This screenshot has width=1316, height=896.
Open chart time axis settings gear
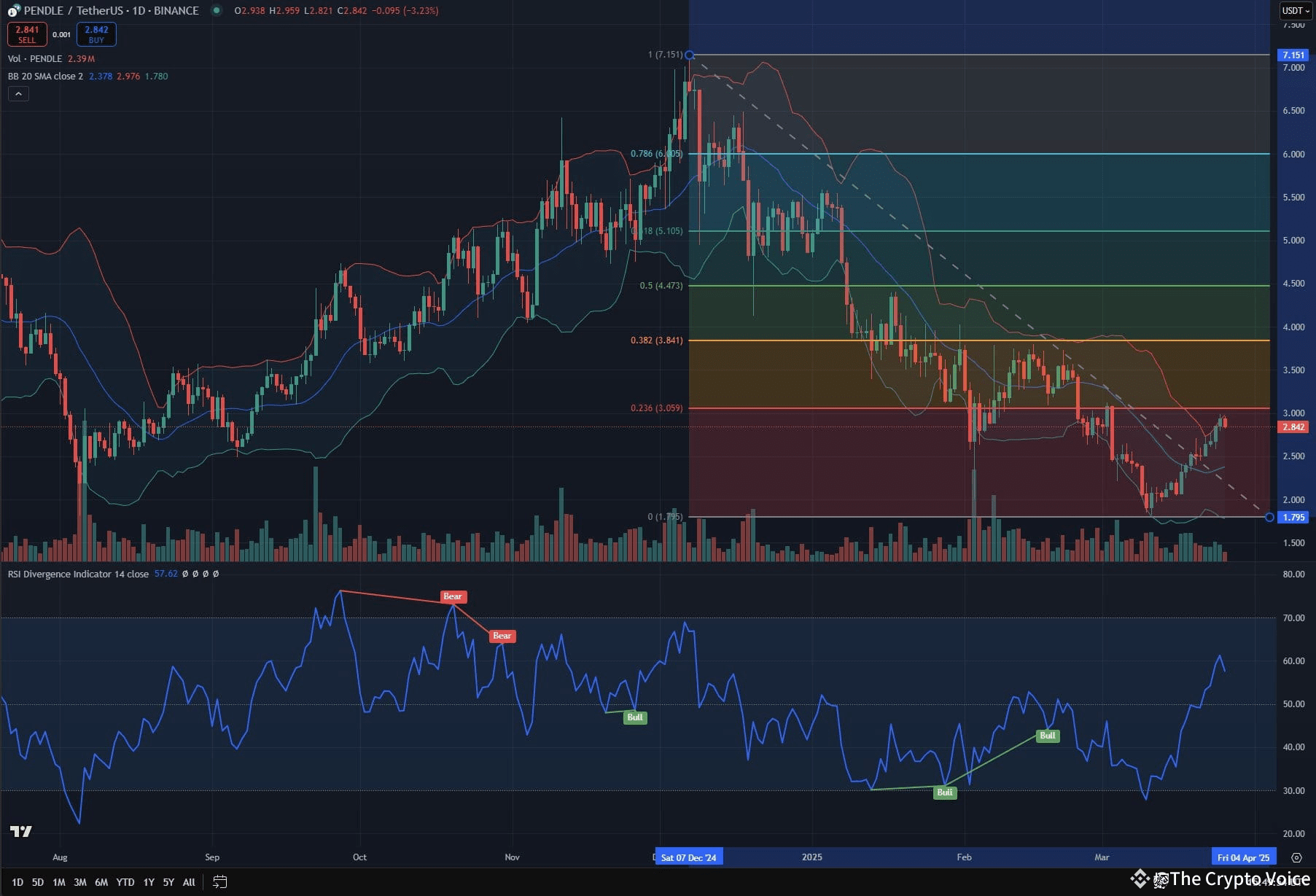pyautogui.click(x=1296, y=857)
